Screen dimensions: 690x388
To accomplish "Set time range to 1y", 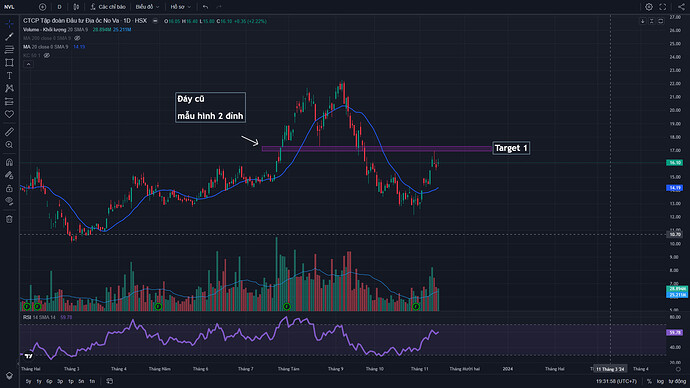I will [39, 381].
